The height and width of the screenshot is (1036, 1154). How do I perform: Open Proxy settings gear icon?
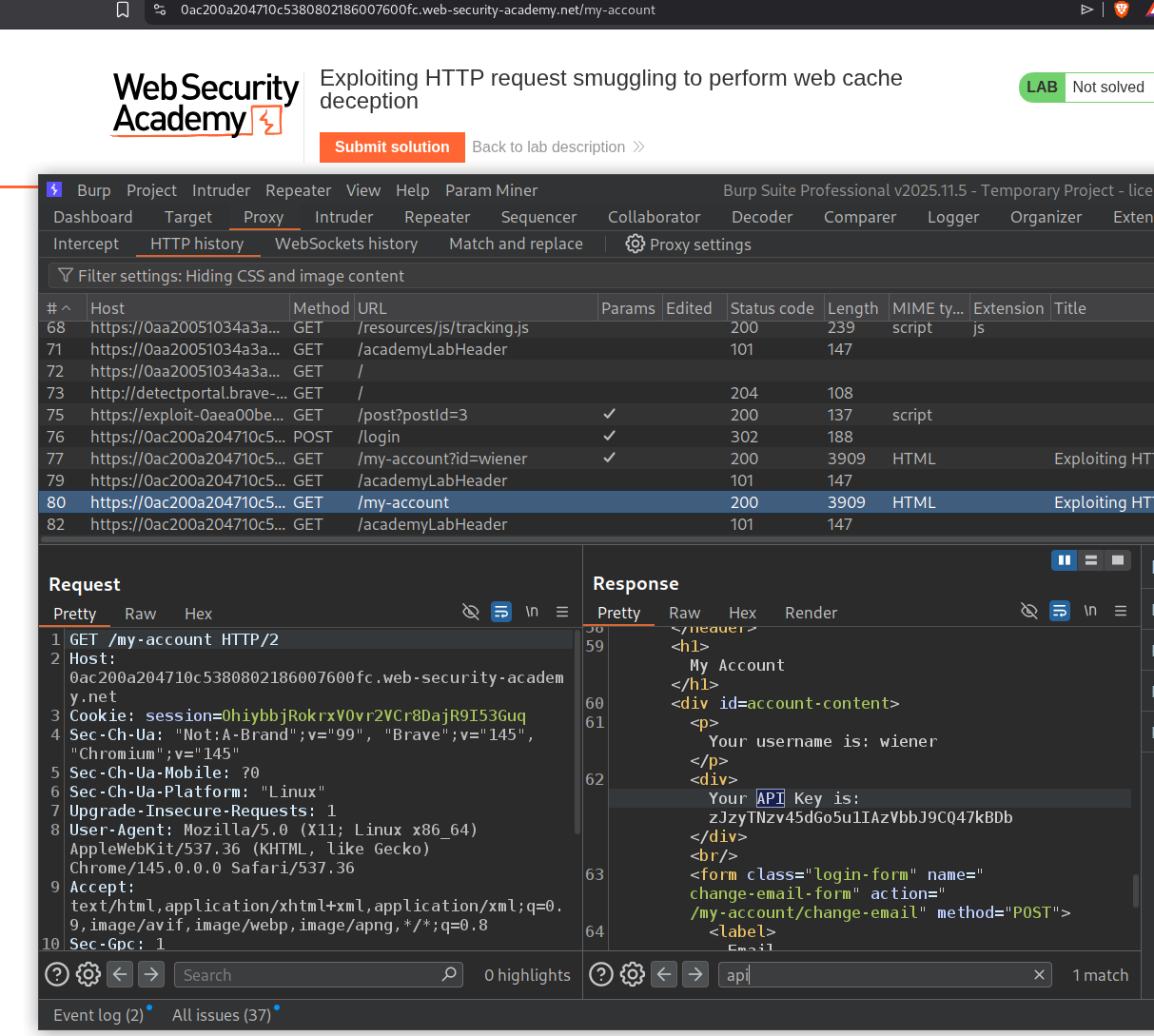[x=635, y=244]
